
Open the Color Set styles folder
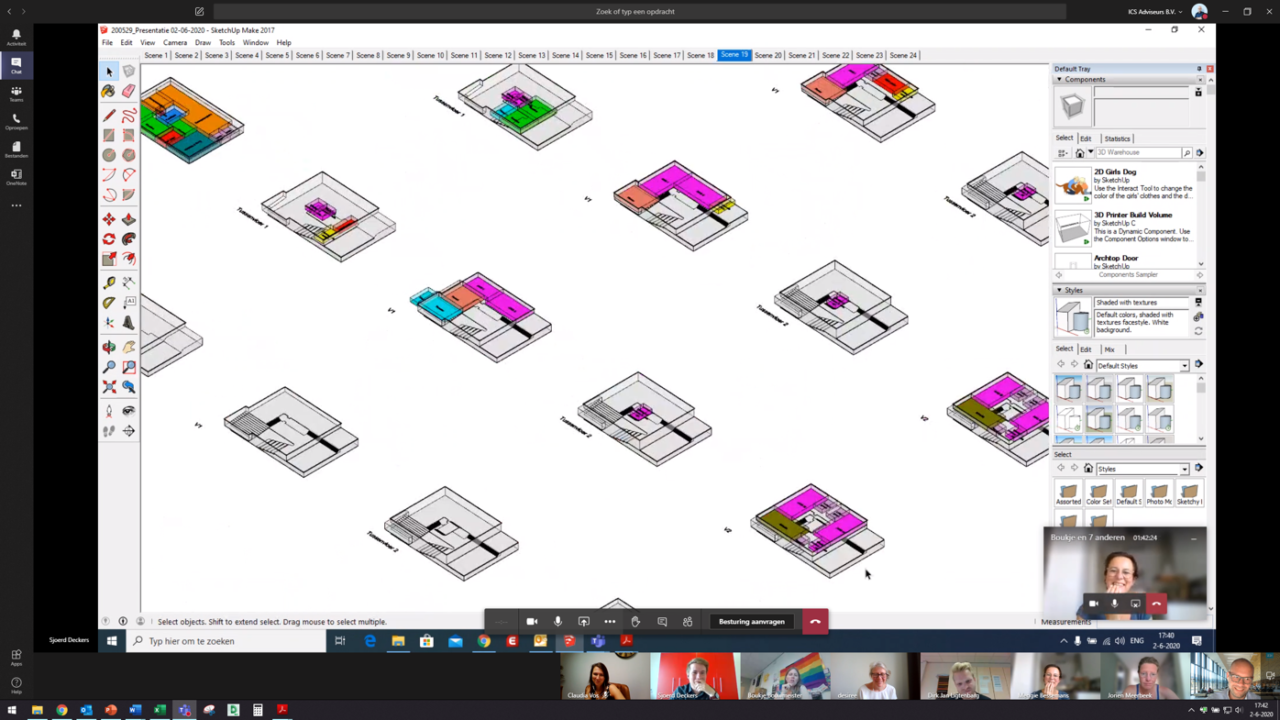[x=1098, y=493]
